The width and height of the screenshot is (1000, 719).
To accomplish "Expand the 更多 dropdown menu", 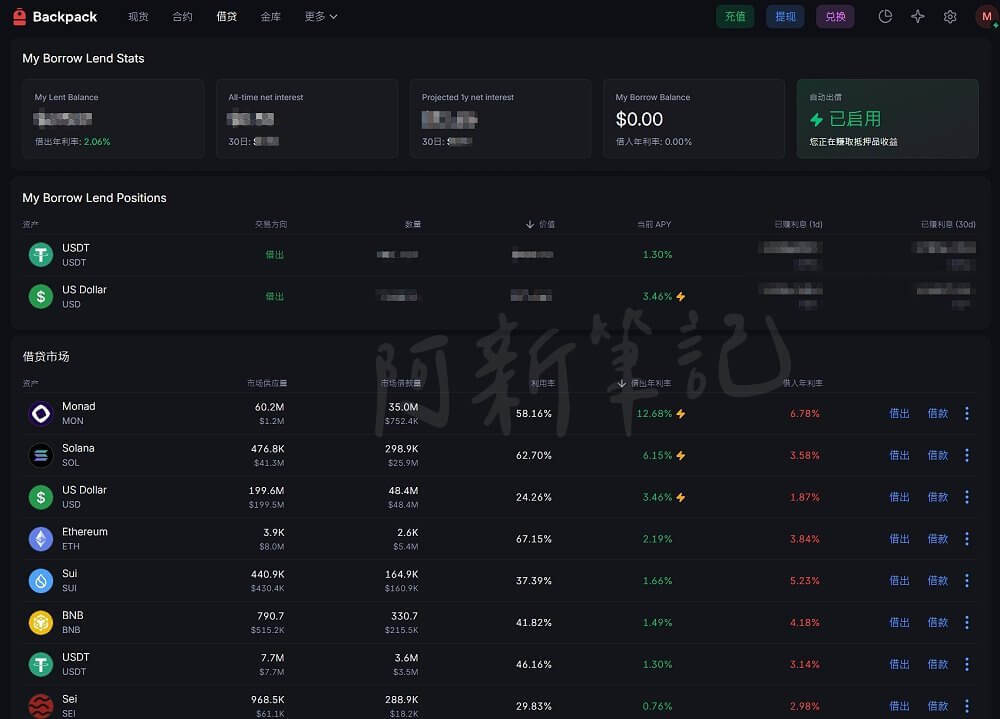I will point(321,17).
